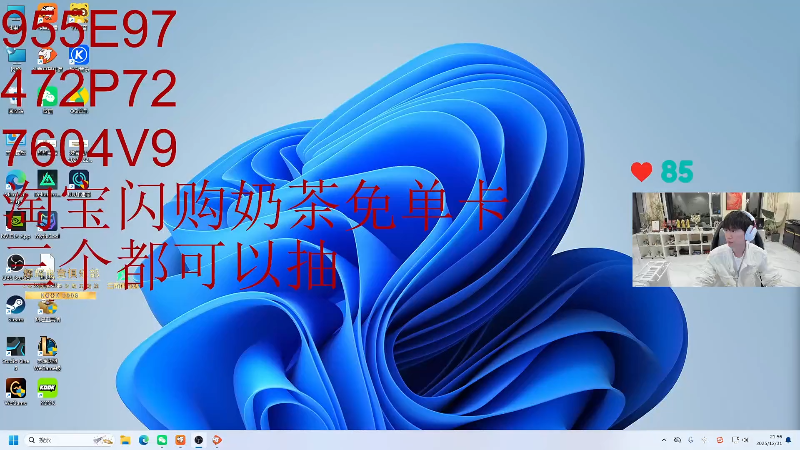Open the notification bell in the taskbar

(789, 440)
